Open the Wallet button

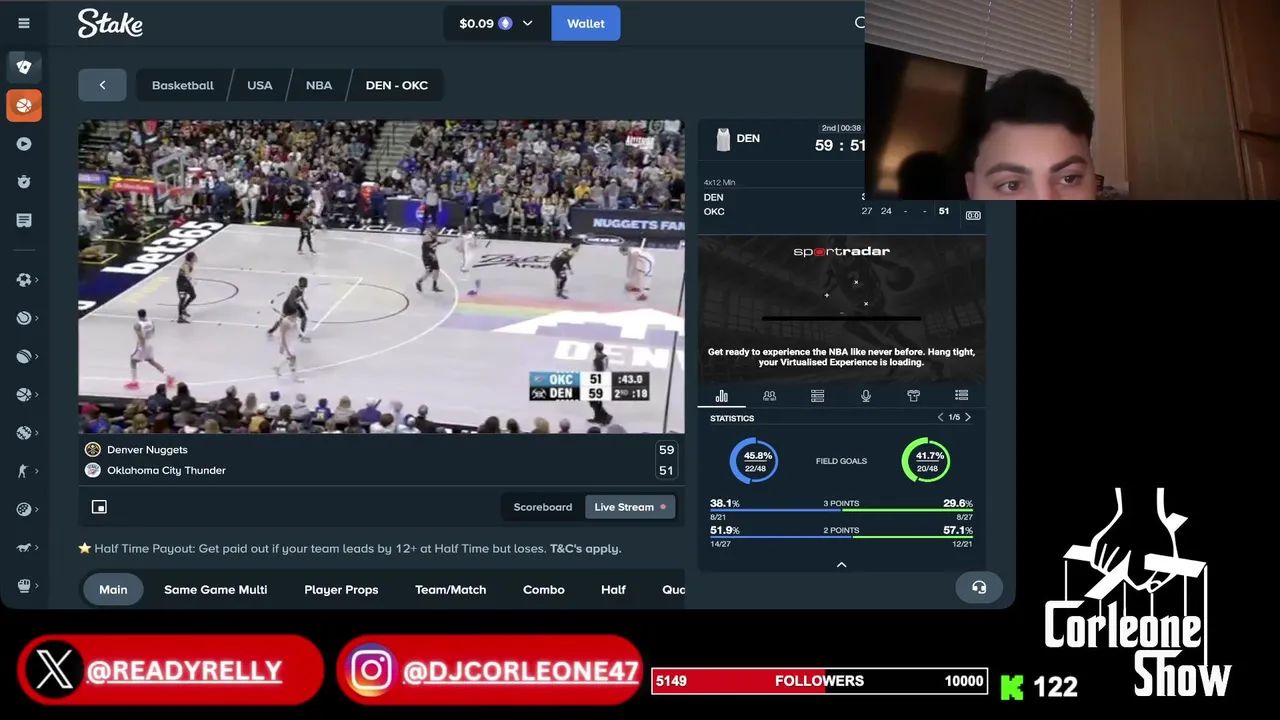point(585,23)
